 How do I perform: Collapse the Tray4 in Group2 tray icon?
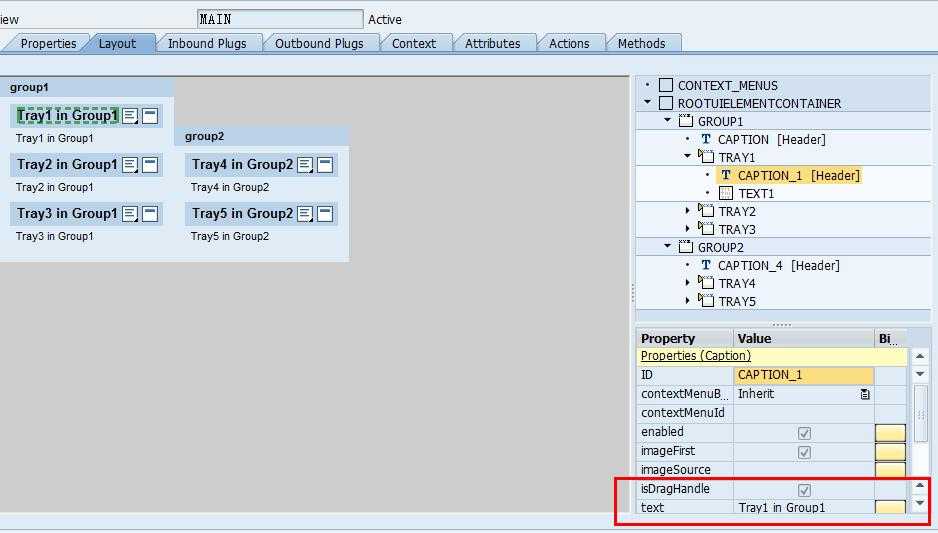coord(325,165)
